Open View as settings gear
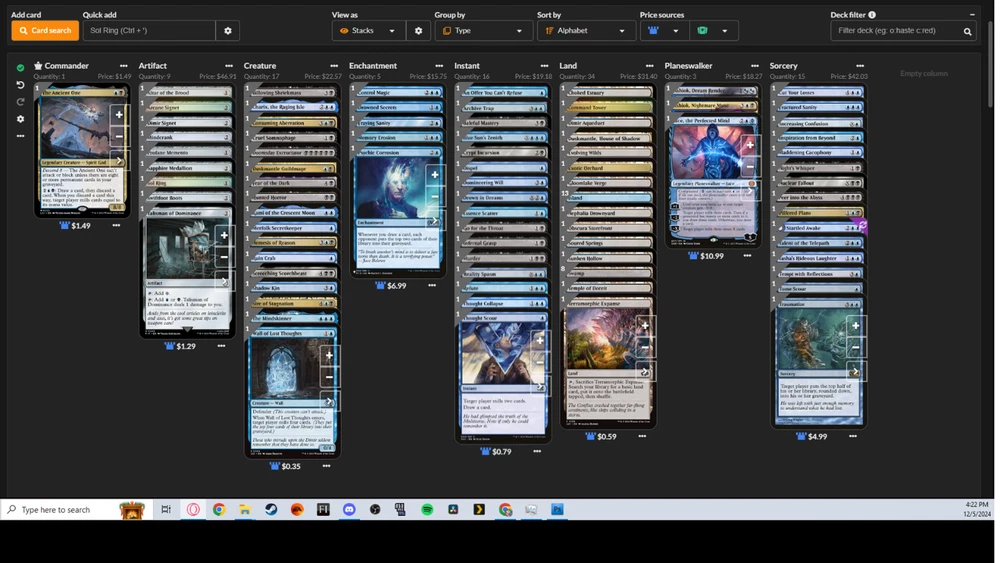This screenshot has height=563, width=1000. pyautogui.click(x=418, y=31)
